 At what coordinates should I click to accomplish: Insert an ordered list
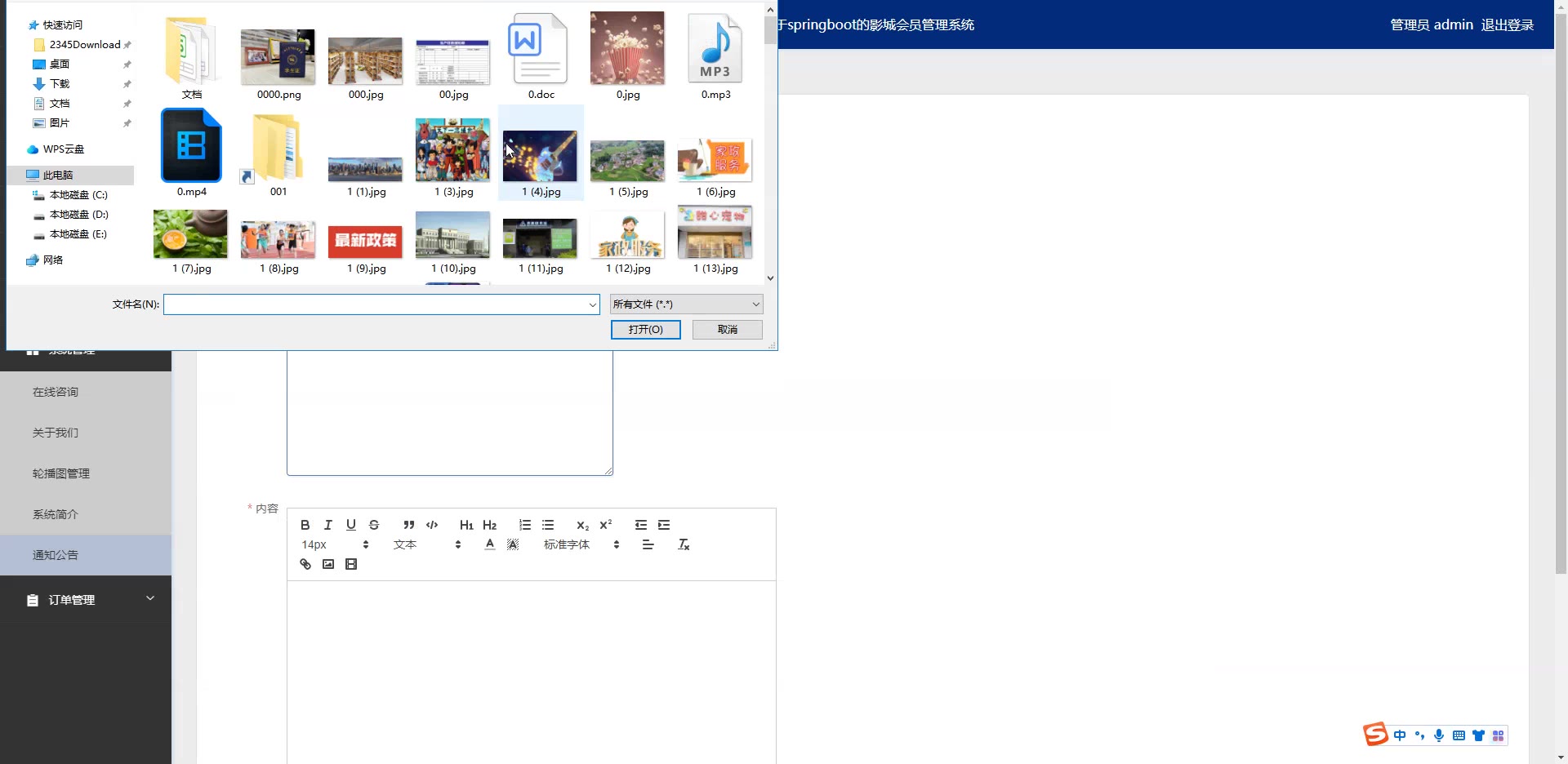[525, 525]
